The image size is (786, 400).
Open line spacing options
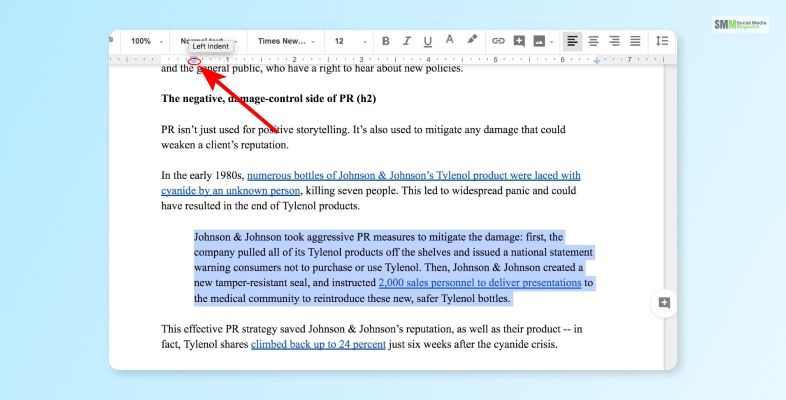pyautogui.click(x=662, y=41)
